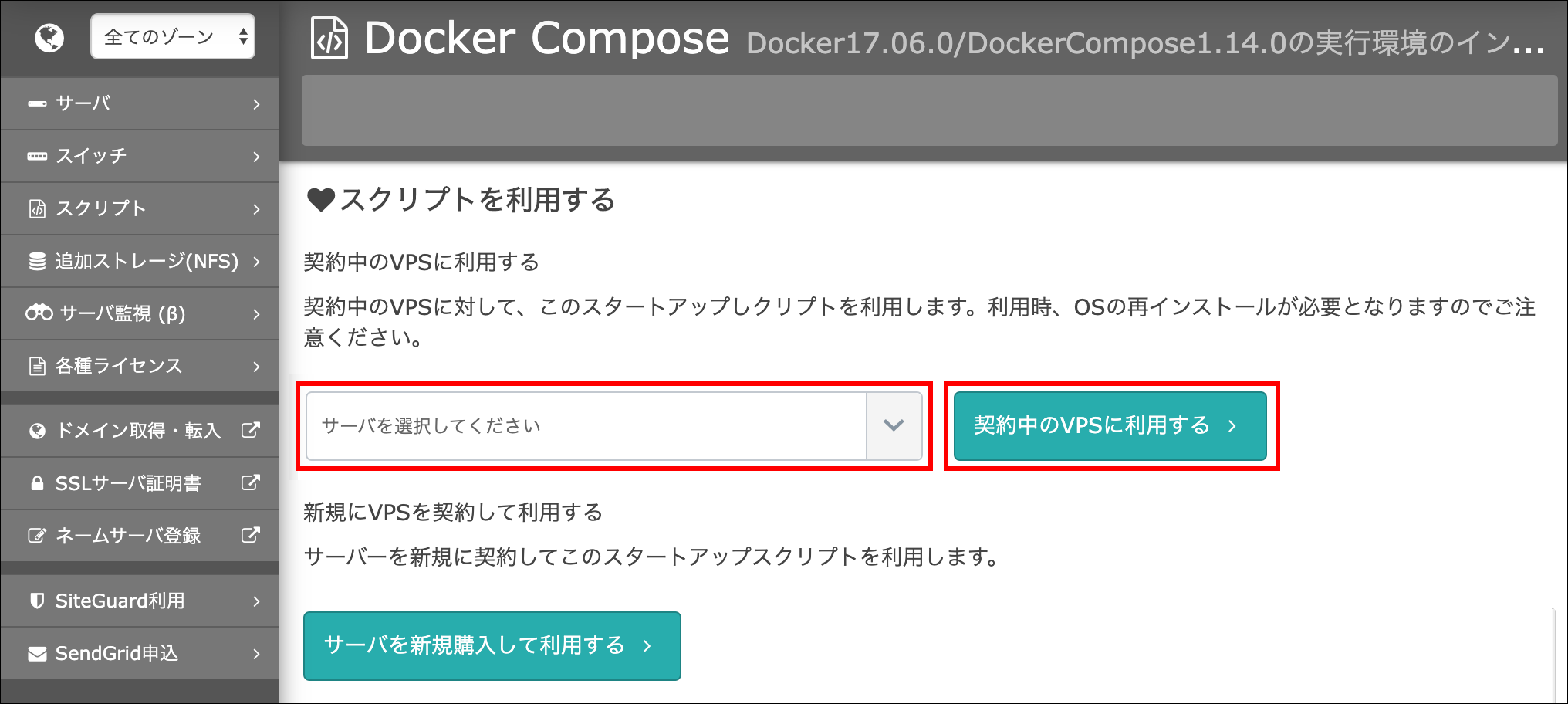Click external link icon beside ドメイン取得・転入
Screen dimensions: 1568x704
pyautogui.click(x=250, y=430)
